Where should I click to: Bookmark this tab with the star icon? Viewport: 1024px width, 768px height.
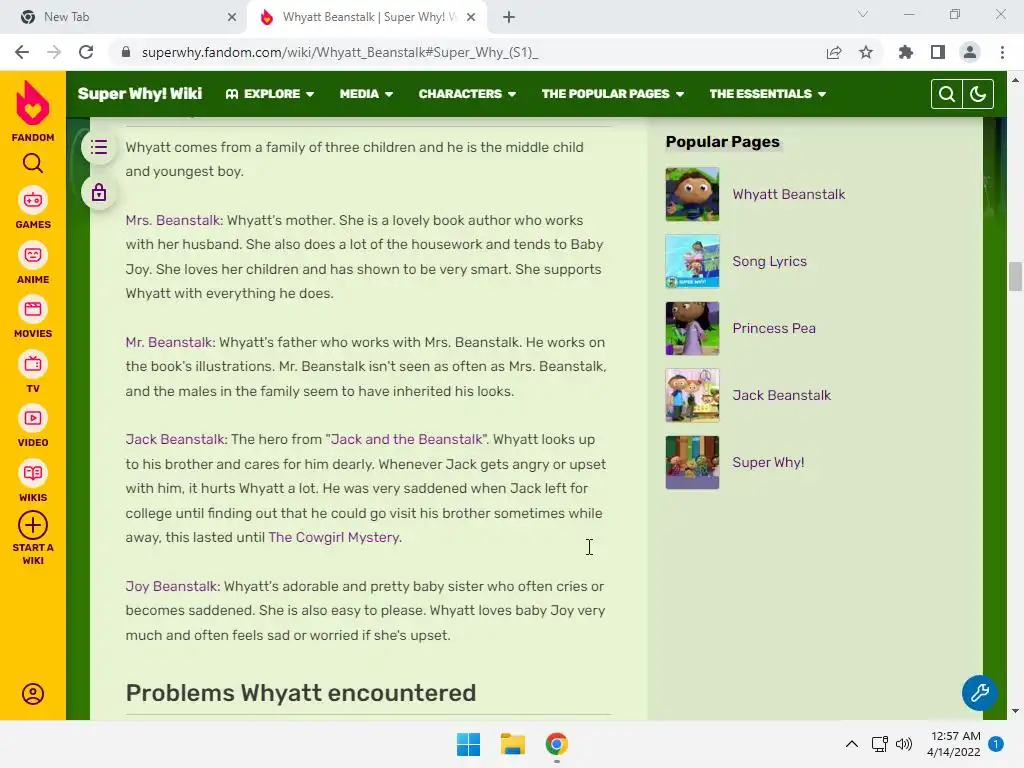tap(866, 52)
